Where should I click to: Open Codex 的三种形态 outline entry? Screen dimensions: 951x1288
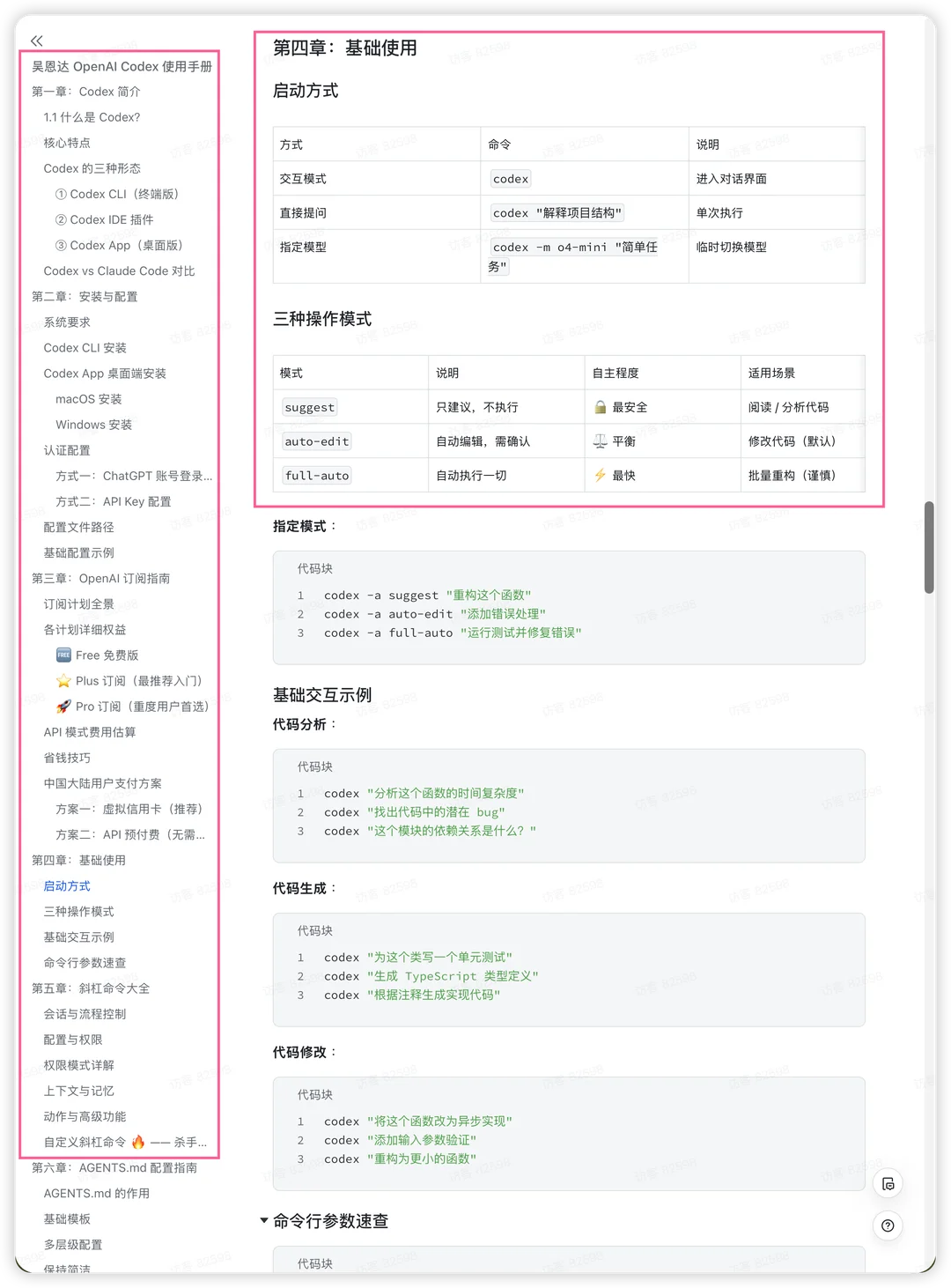click(x=92, y=168)
